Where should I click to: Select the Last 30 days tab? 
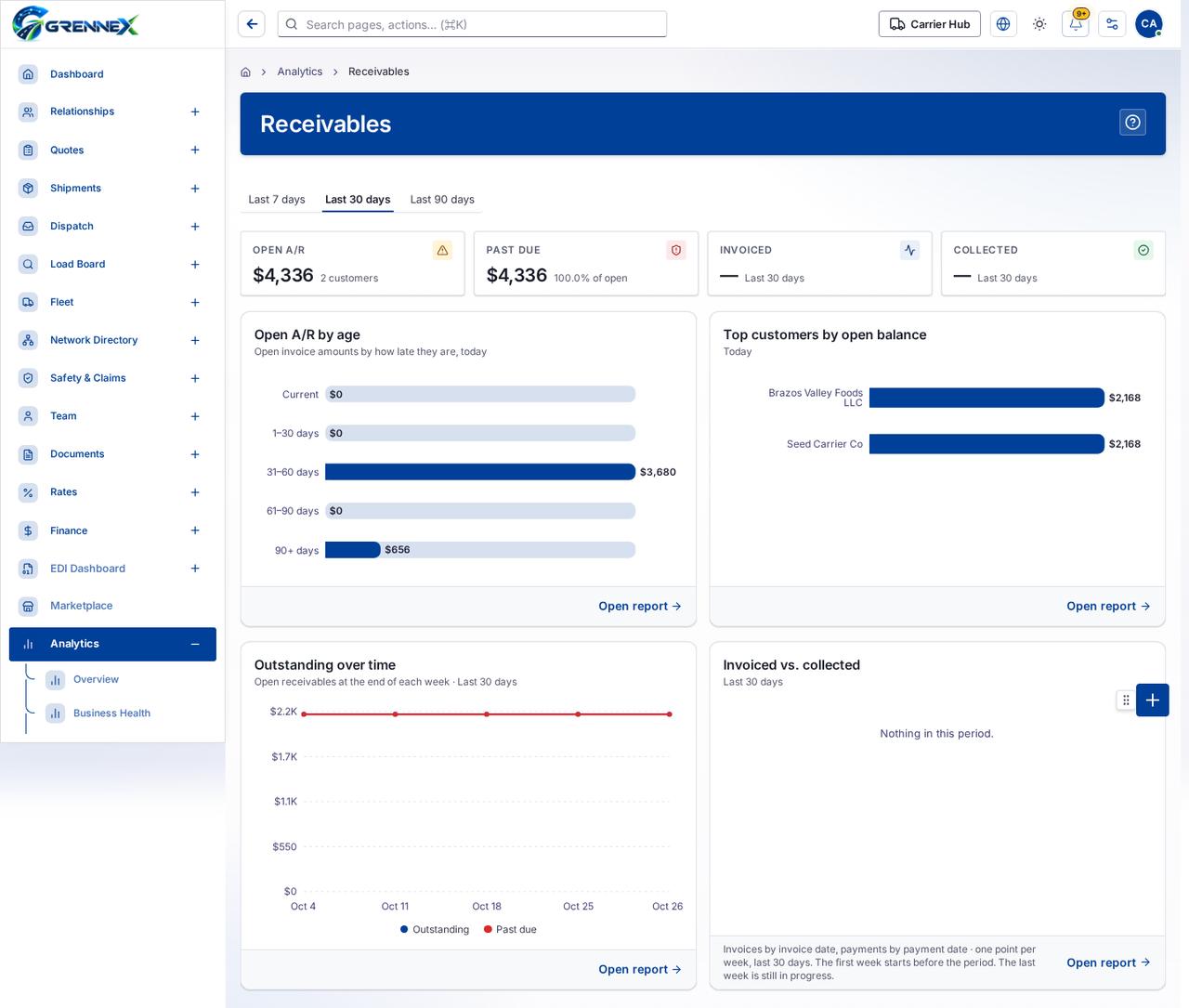(x=358, y=200)
